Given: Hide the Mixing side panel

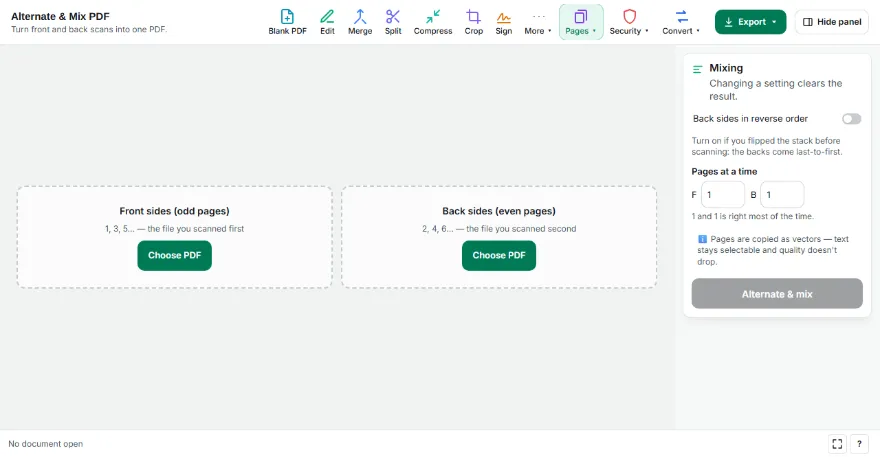Looking at the screenshot, I should 832,22.
